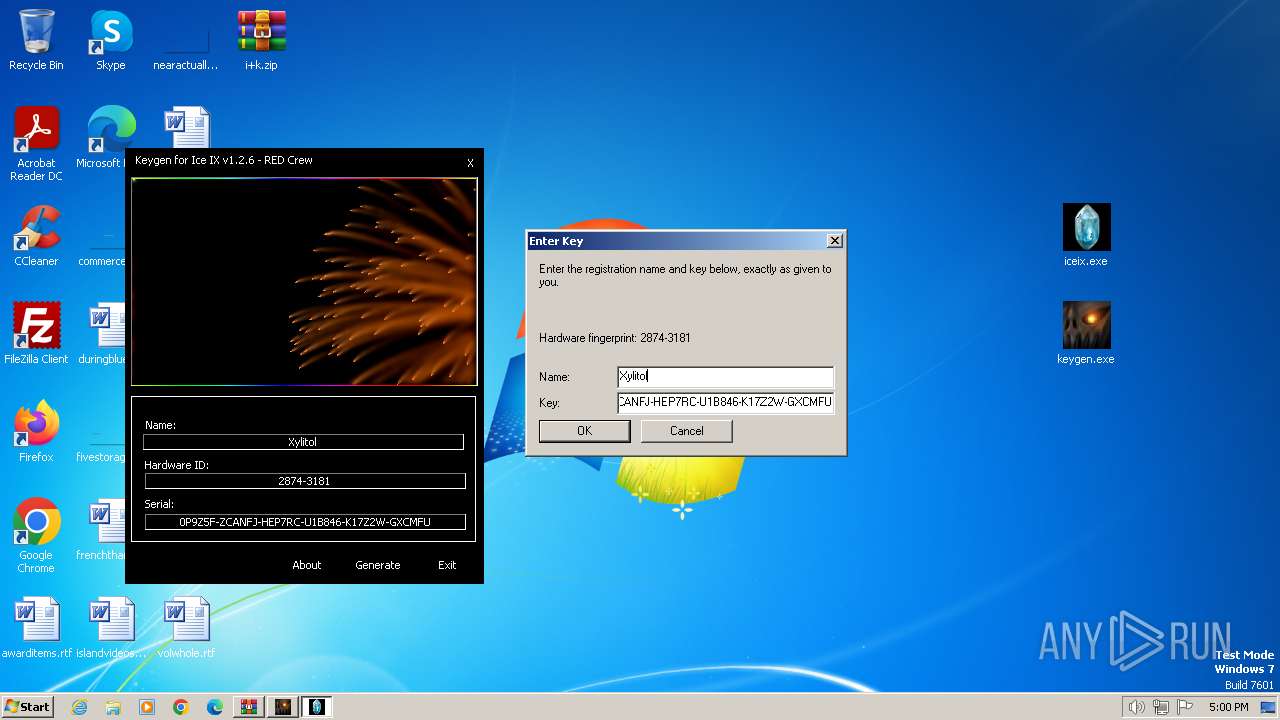Screen dimensions: 1280x720
Task: Click Generate in the keygen window
Action: [x=378, y=565]
